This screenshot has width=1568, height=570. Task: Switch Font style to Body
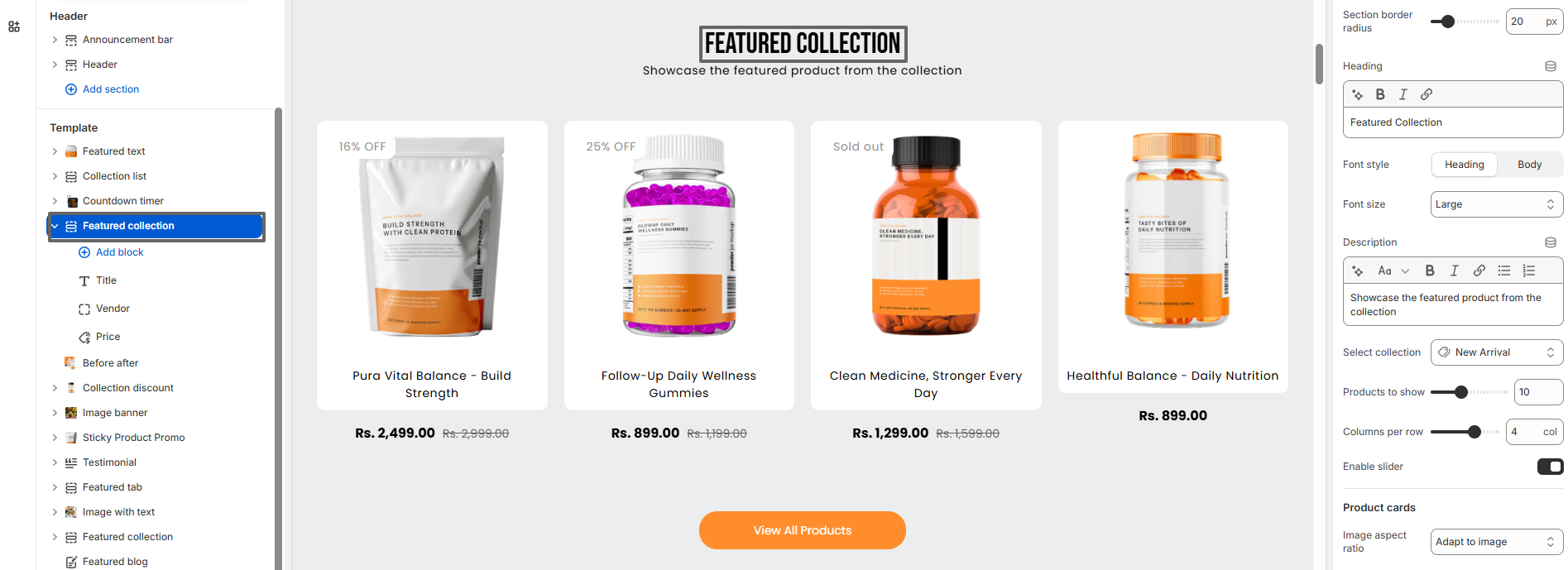1529,164
